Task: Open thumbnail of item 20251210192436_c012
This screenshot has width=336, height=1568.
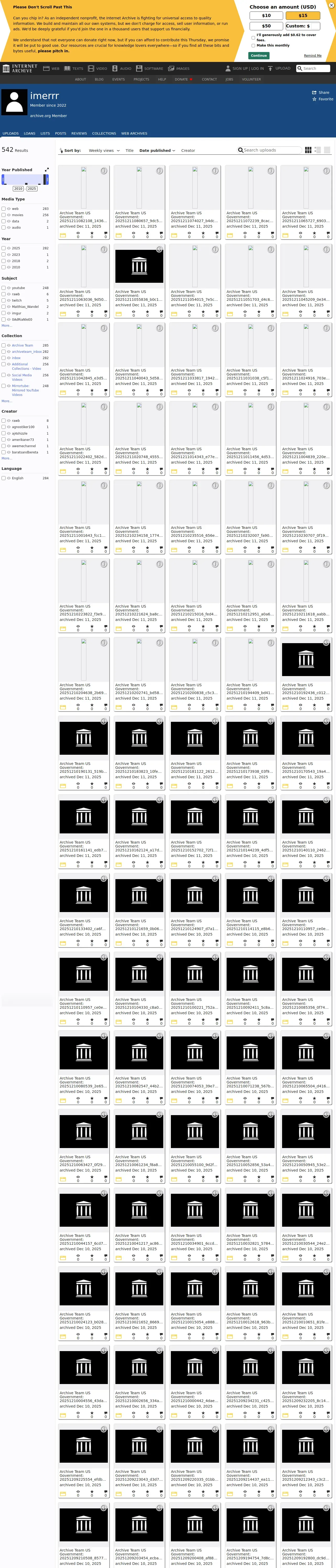Action: click(306, 660)
